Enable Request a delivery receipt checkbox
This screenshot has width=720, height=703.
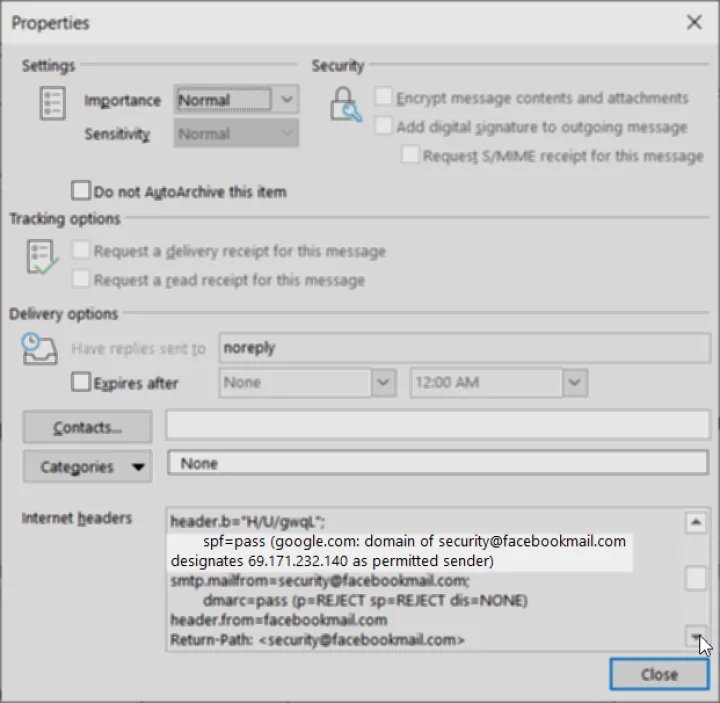(81, 251)
